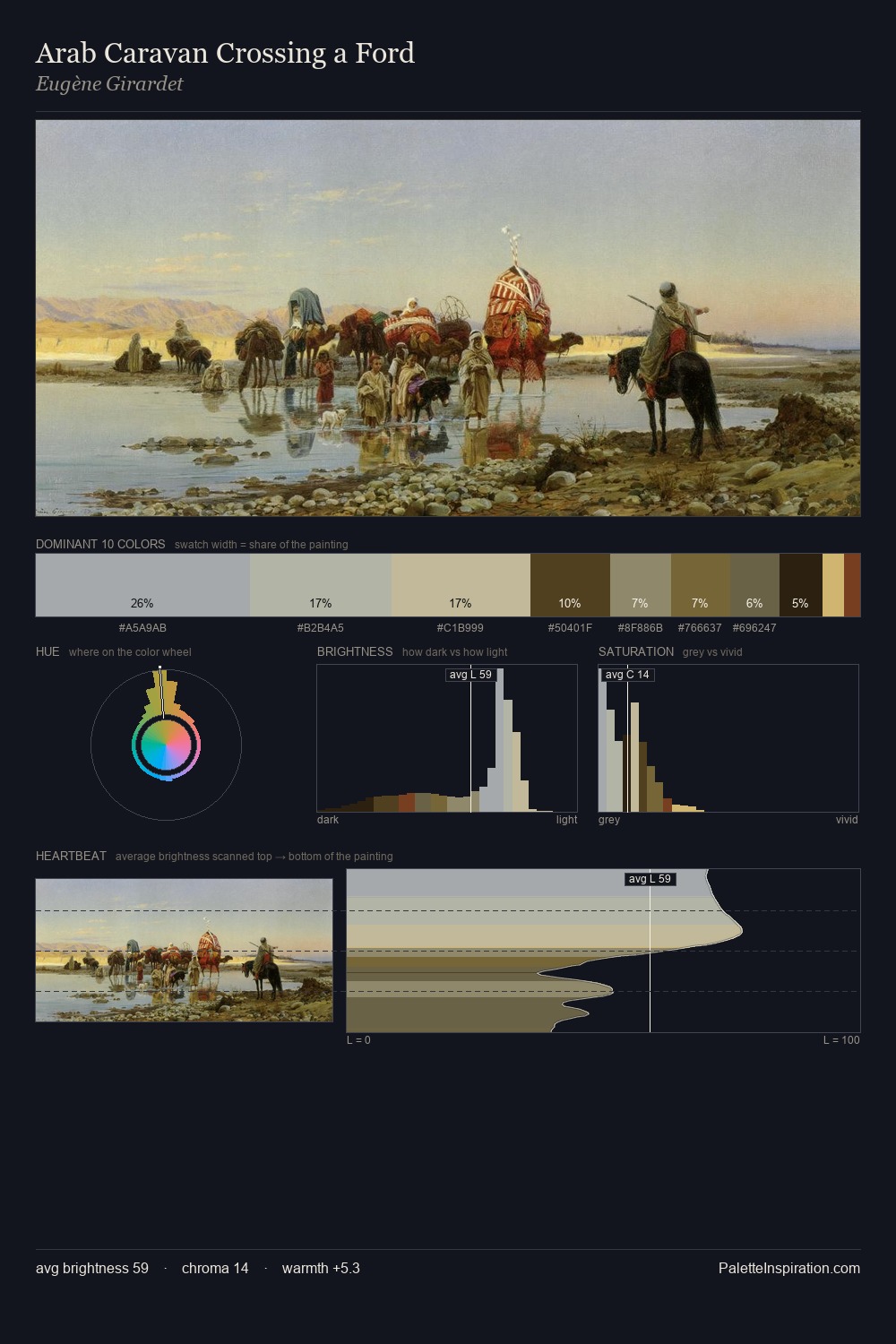Click the avg C 14 saturation label
The height and width of the screenshot is (1344, 896).
tap(627, 675)
